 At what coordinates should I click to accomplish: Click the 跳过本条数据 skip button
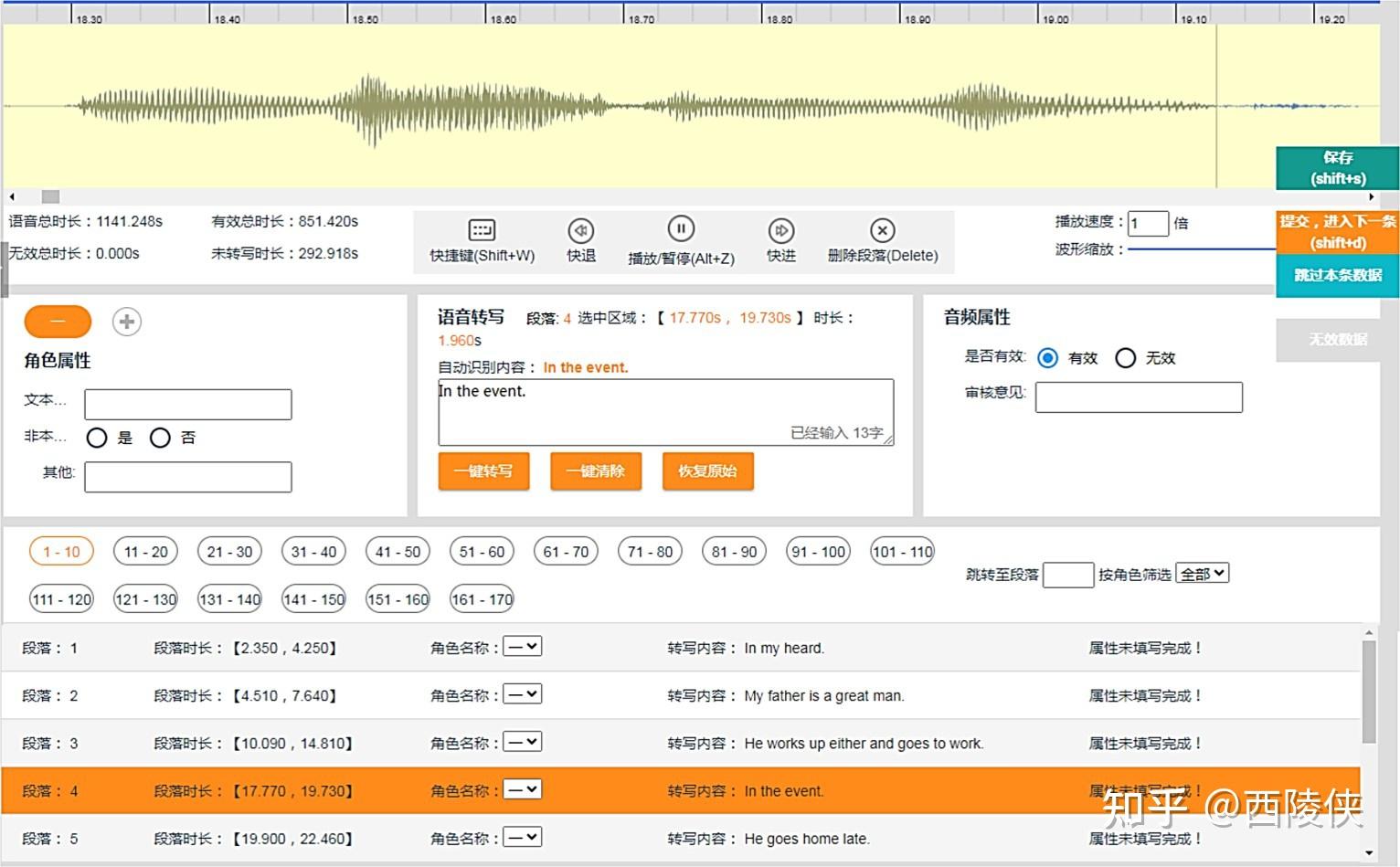1338,275
